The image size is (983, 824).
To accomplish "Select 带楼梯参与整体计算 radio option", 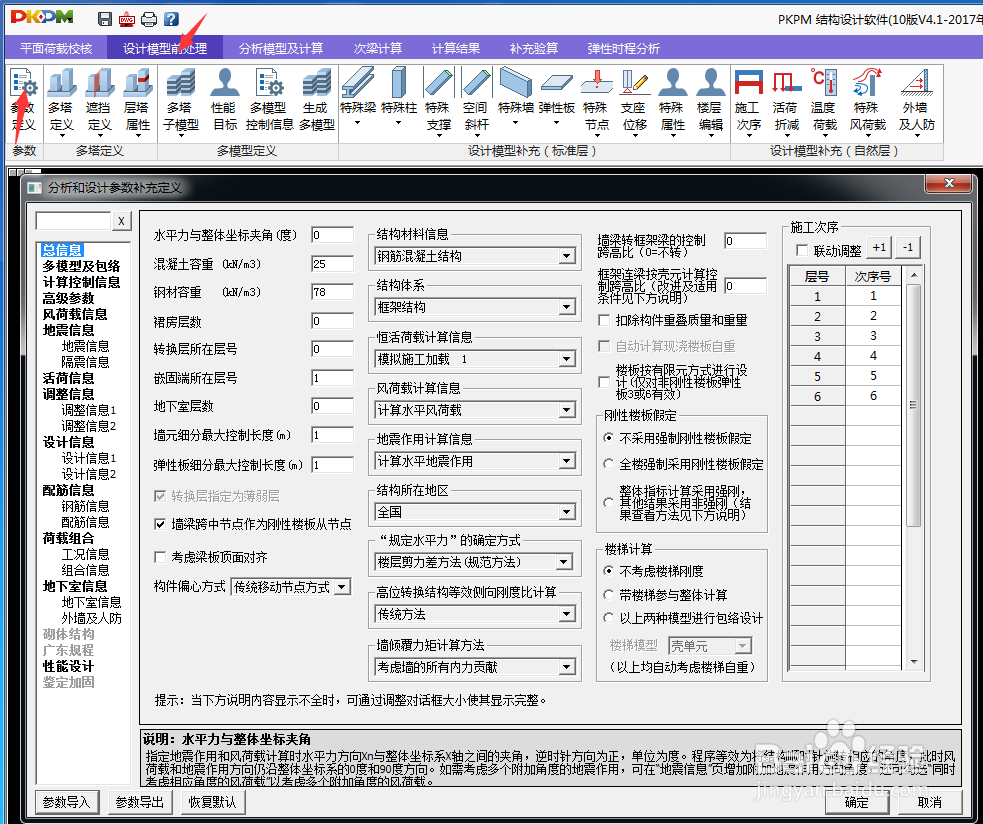I will click(x=608, y=594).
